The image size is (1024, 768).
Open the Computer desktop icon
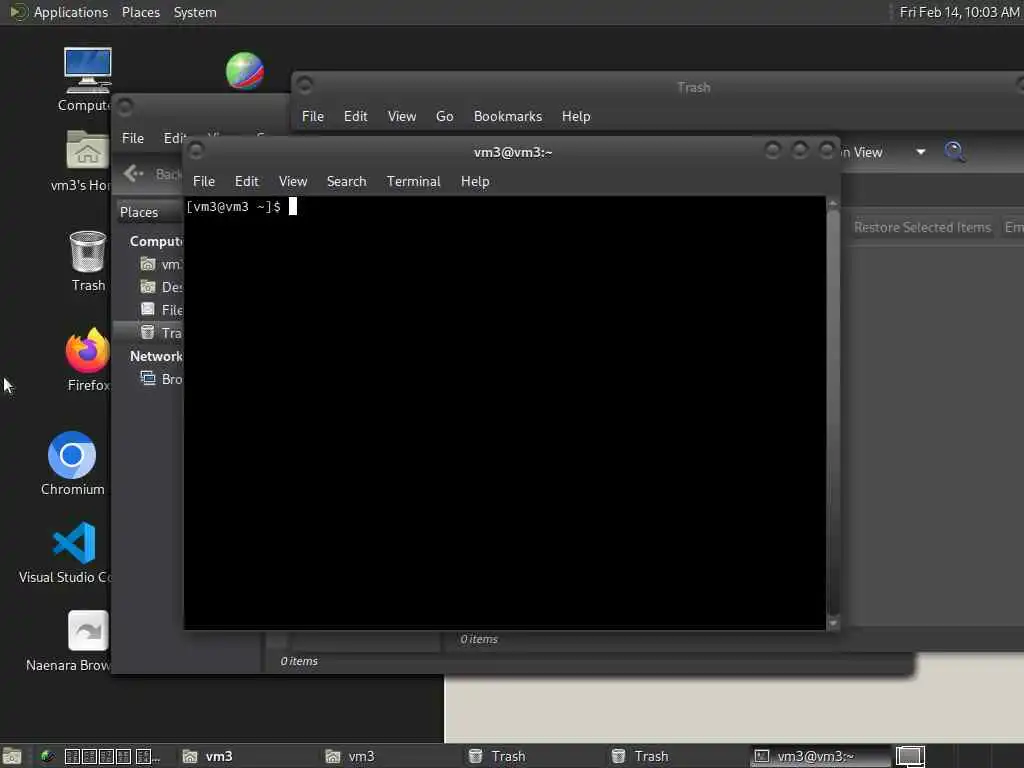(x=88, y=79)
